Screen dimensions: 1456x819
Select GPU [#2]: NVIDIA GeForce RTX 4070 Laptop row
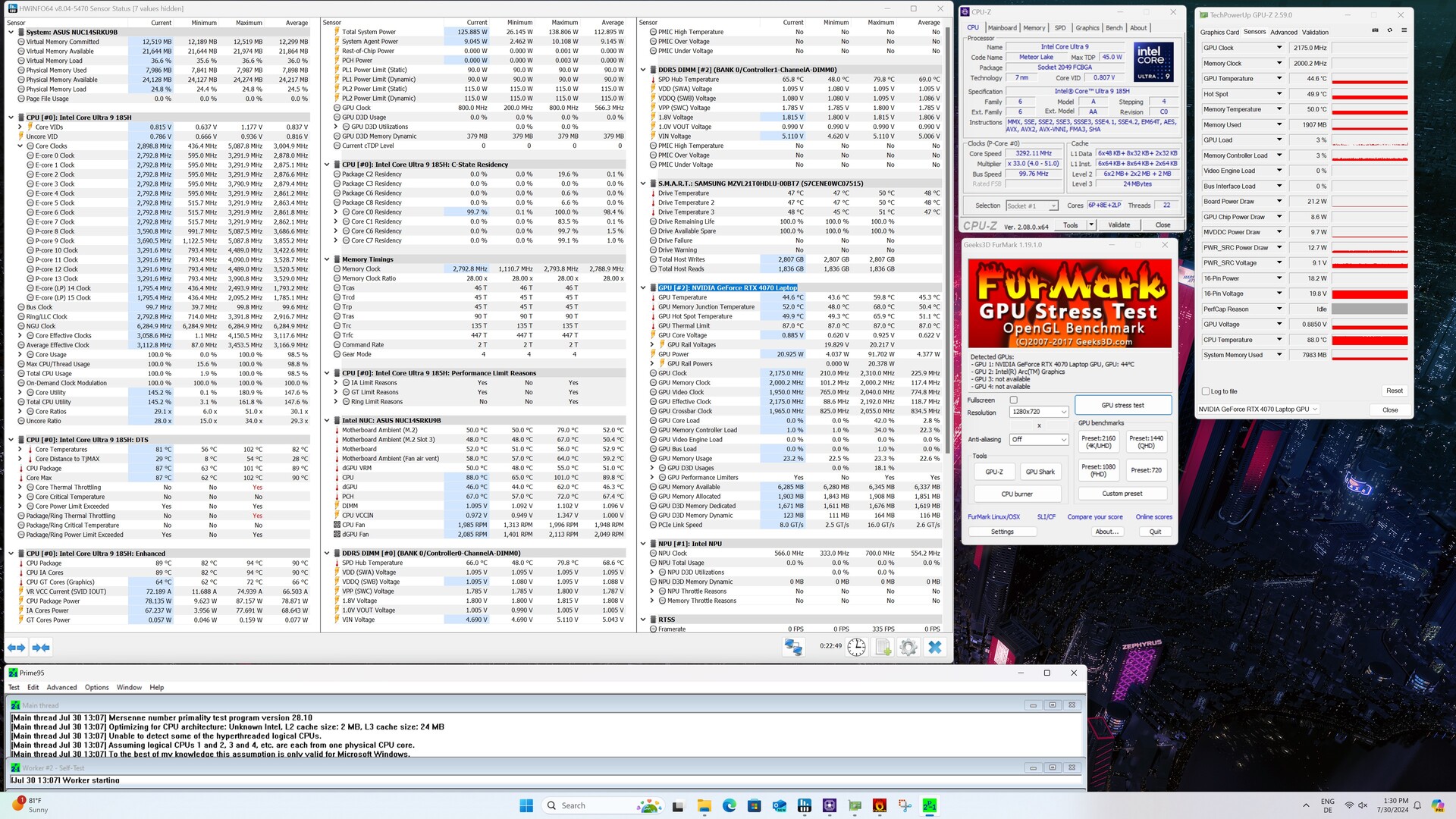pyautogui.click(x=727, y=287)
